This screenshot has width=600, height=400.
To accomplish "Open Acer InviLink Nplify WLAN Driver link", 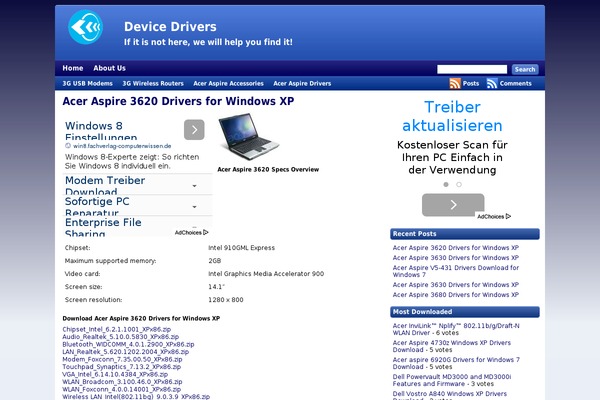I will coord(456,329).
